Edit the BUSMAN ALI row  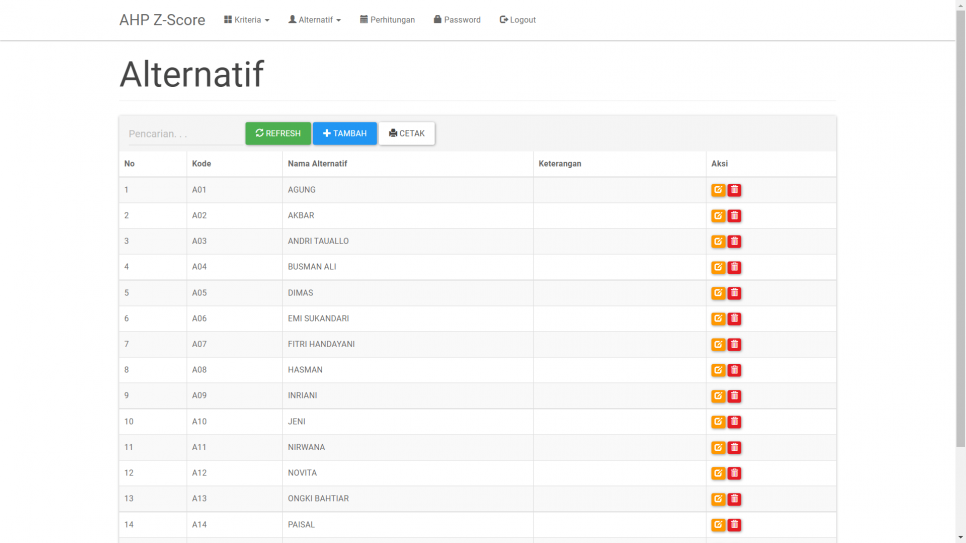point(718,267)
